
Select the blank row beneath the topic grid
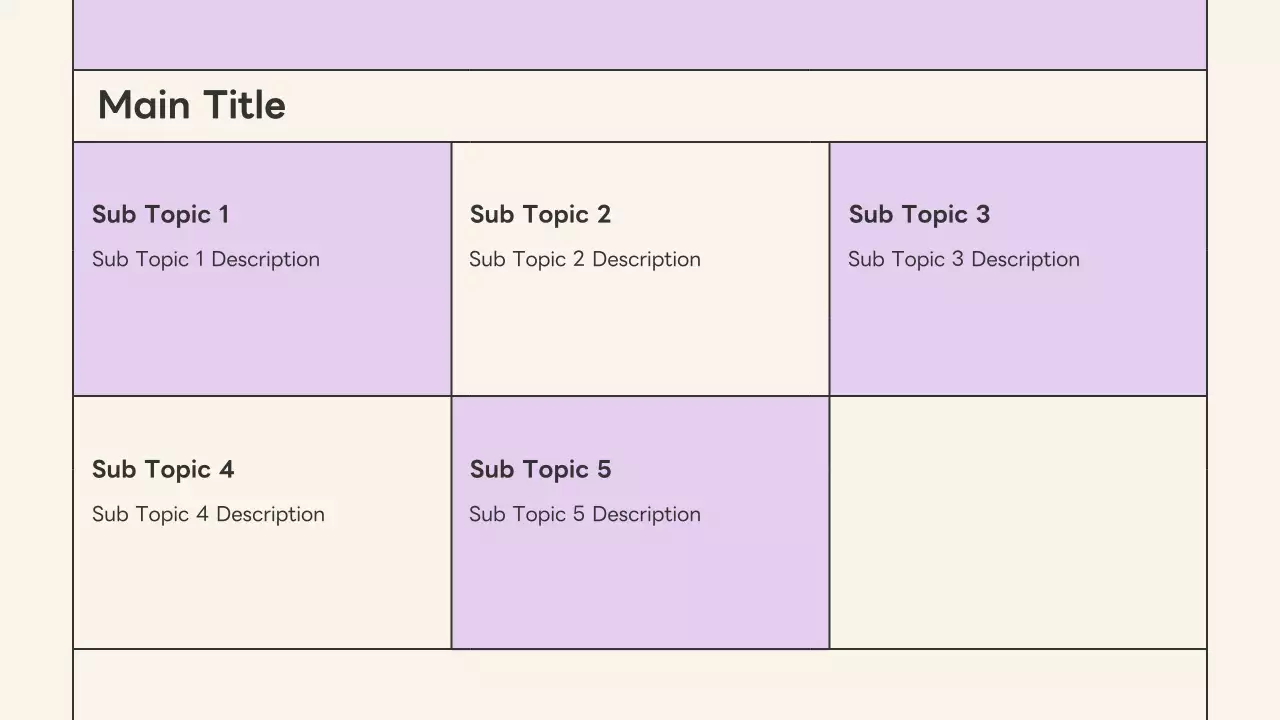tap(640, 685)
